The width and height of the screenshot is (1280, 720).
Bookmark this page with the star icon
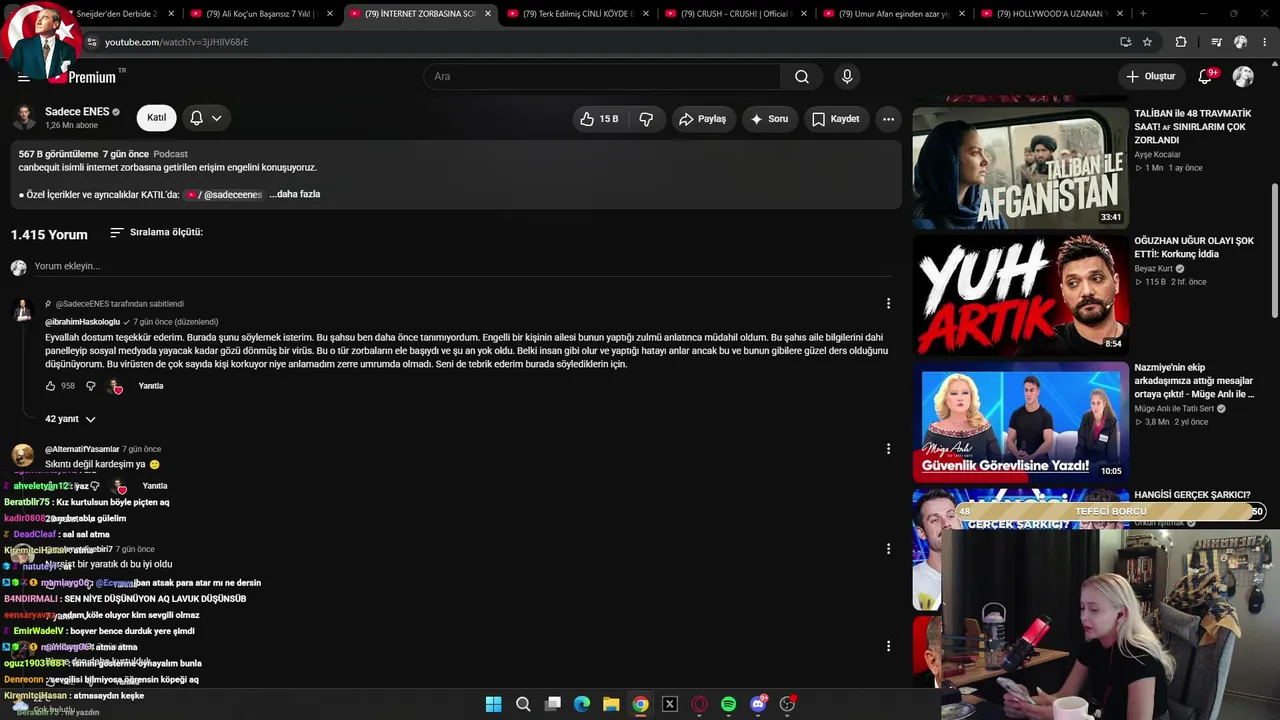pyautogui.click(x=1147, y=42)
